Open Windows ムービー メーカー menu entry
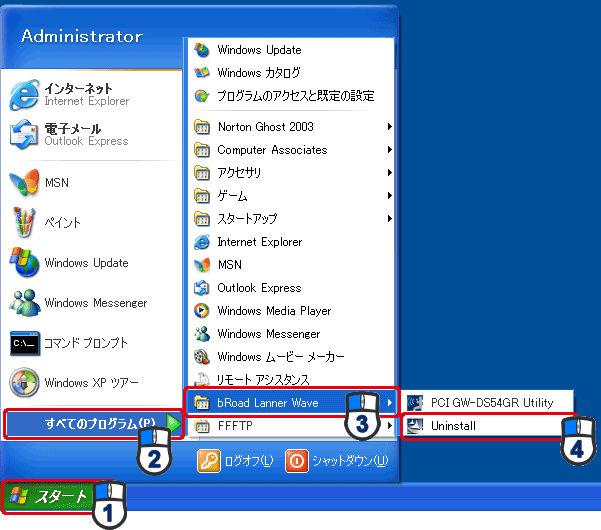 point(291,357)
